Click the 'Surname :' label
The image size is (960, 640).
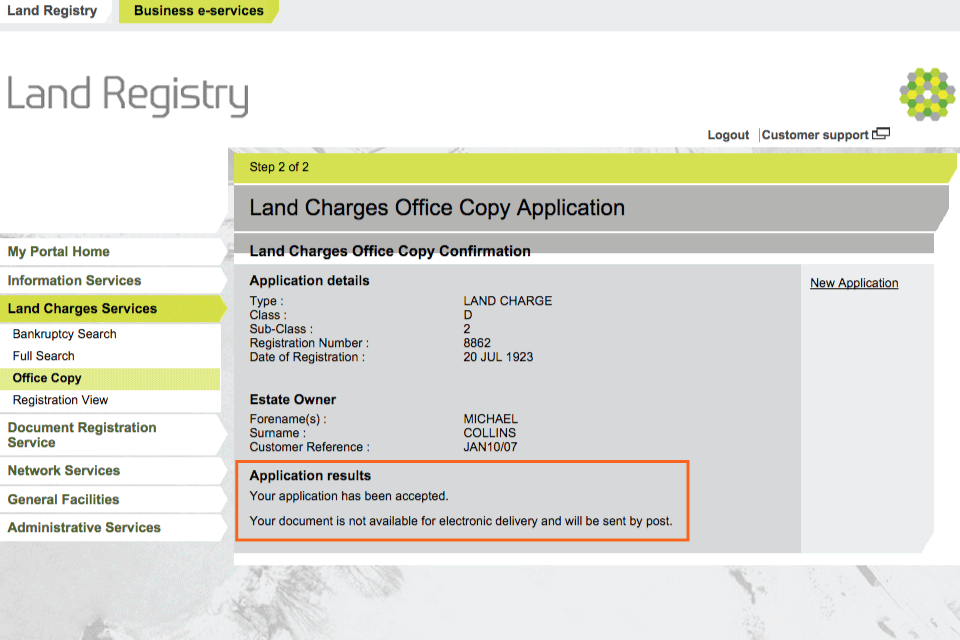pyautogui.click(x=277, y=433)
